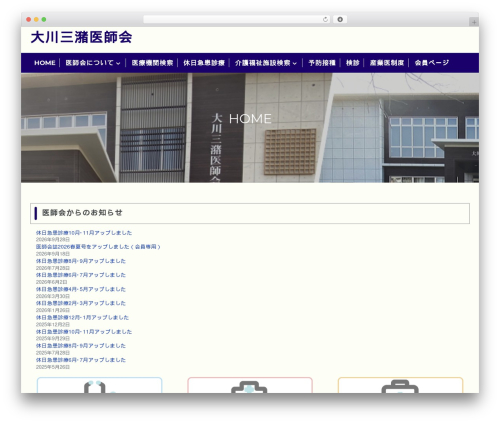Reload the page with the refresh icon
The image size is (500, 423).
(325, 20)
